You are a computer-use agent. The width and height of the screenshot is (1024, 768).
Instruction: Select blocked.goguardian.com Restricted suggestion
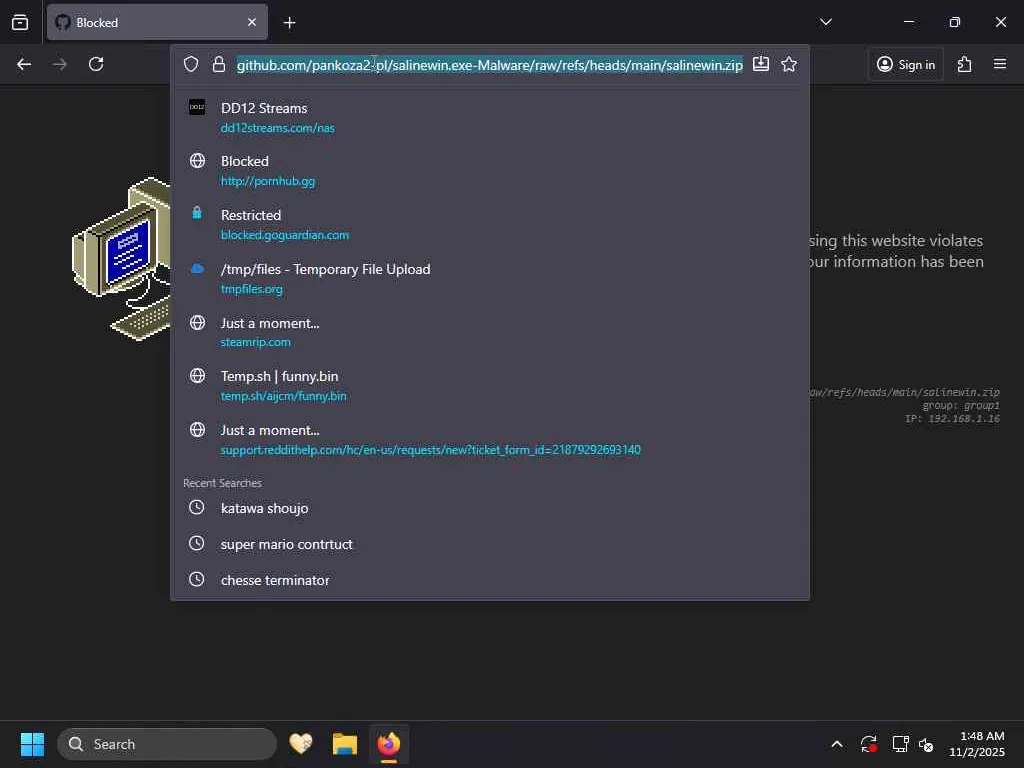(x=490, y=225)
